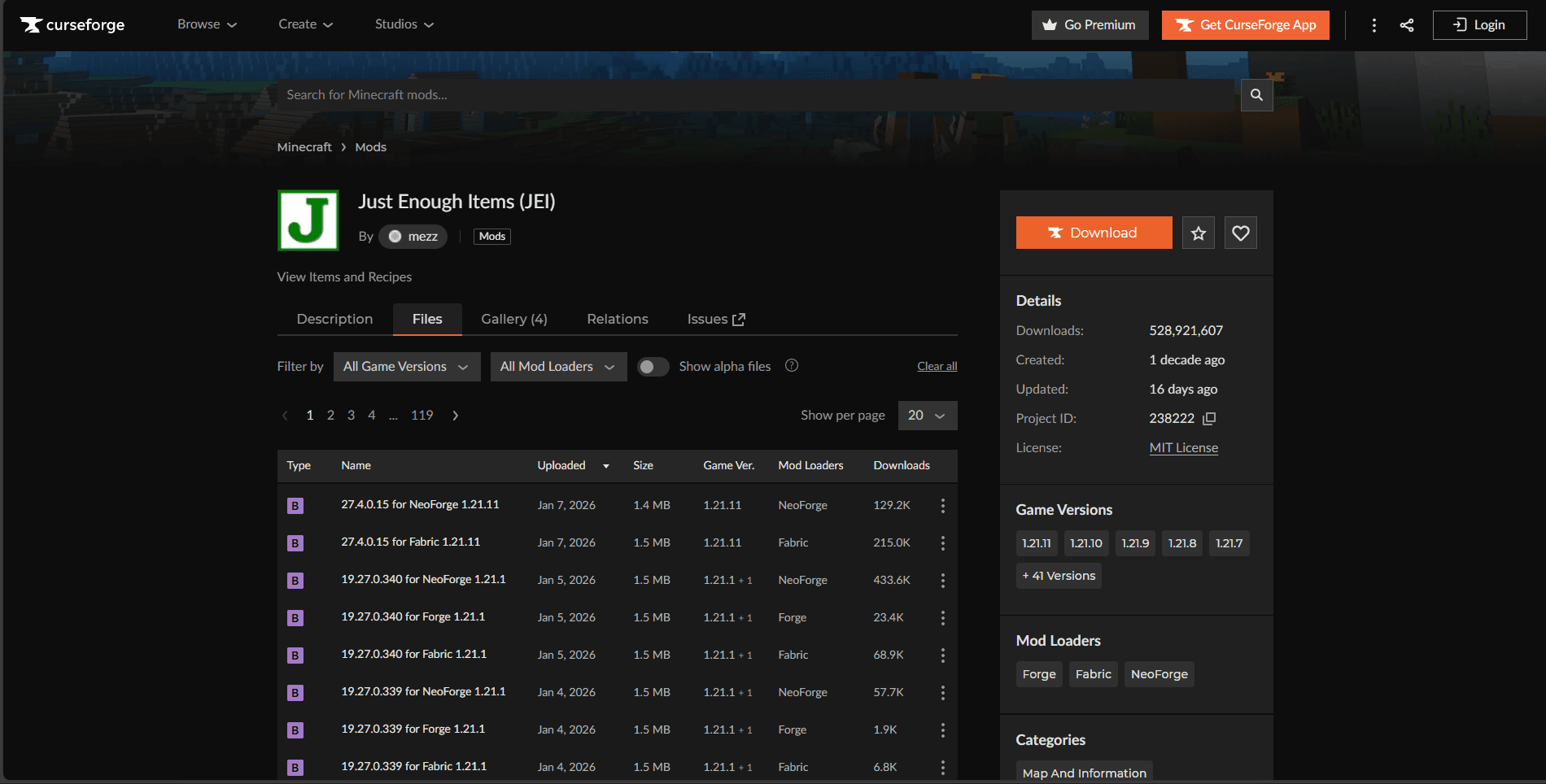Click the share icon in header
The height and width of the screenshot is (784, 1546).
click(1407, 25)
